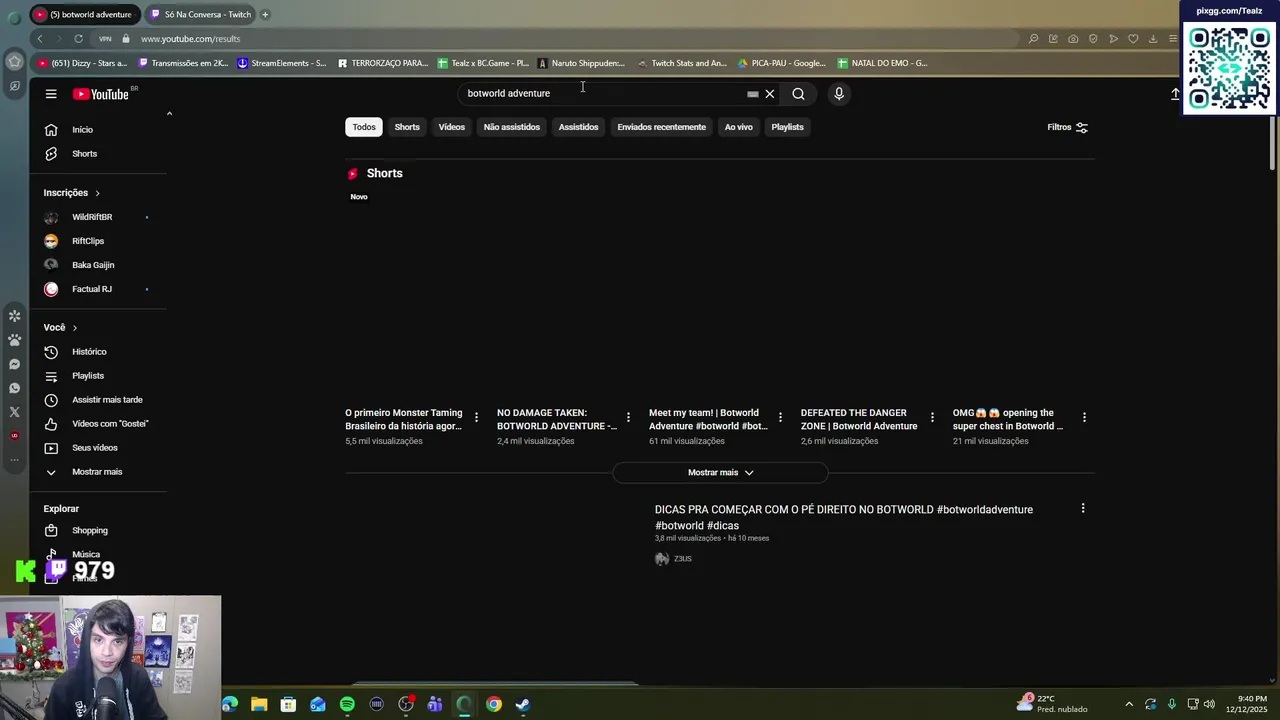Open Assistir mais tarde list
Screen dimensions: 1280x720
point(98,400)
